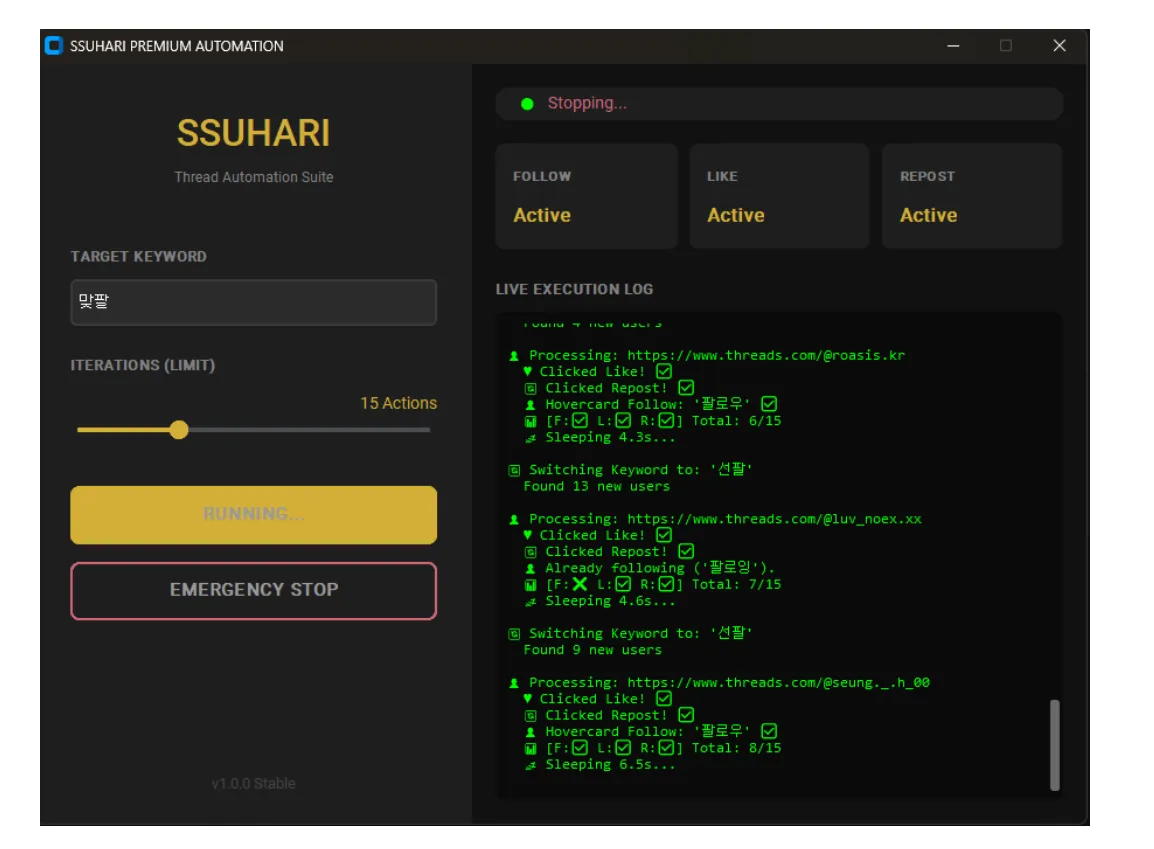Click the SSUHARI app icon in title bar
Screen dimensions: 1154x849
click(54, 46)
